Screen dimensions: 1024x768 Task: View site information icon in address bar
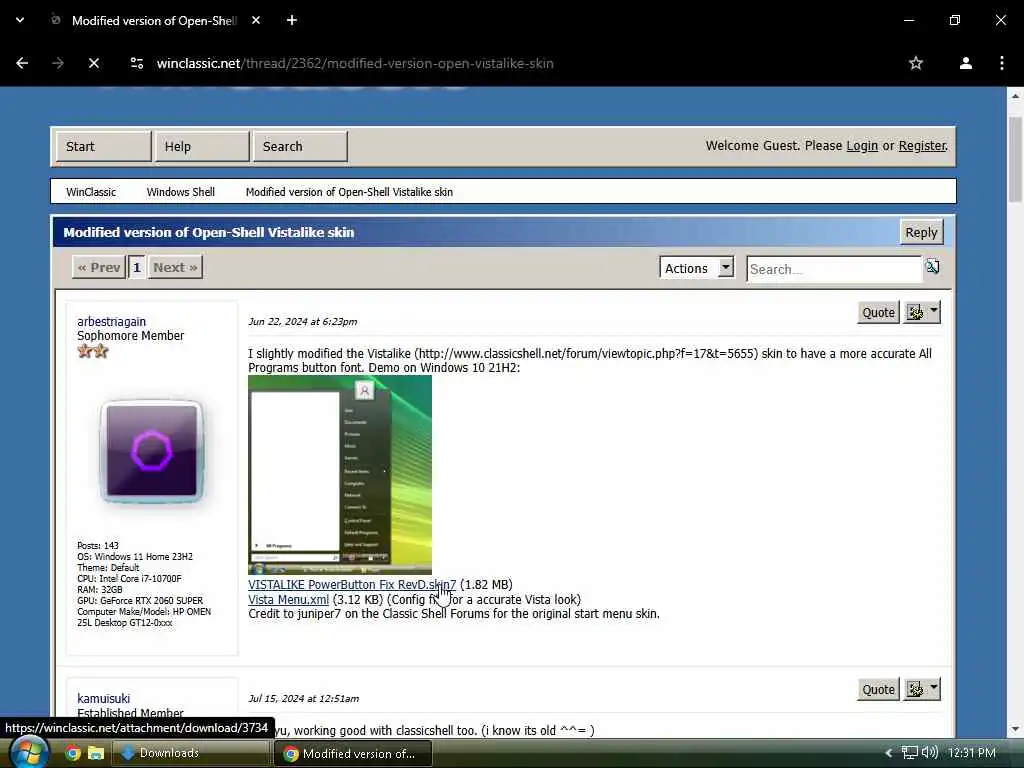(x=137, y=63)
